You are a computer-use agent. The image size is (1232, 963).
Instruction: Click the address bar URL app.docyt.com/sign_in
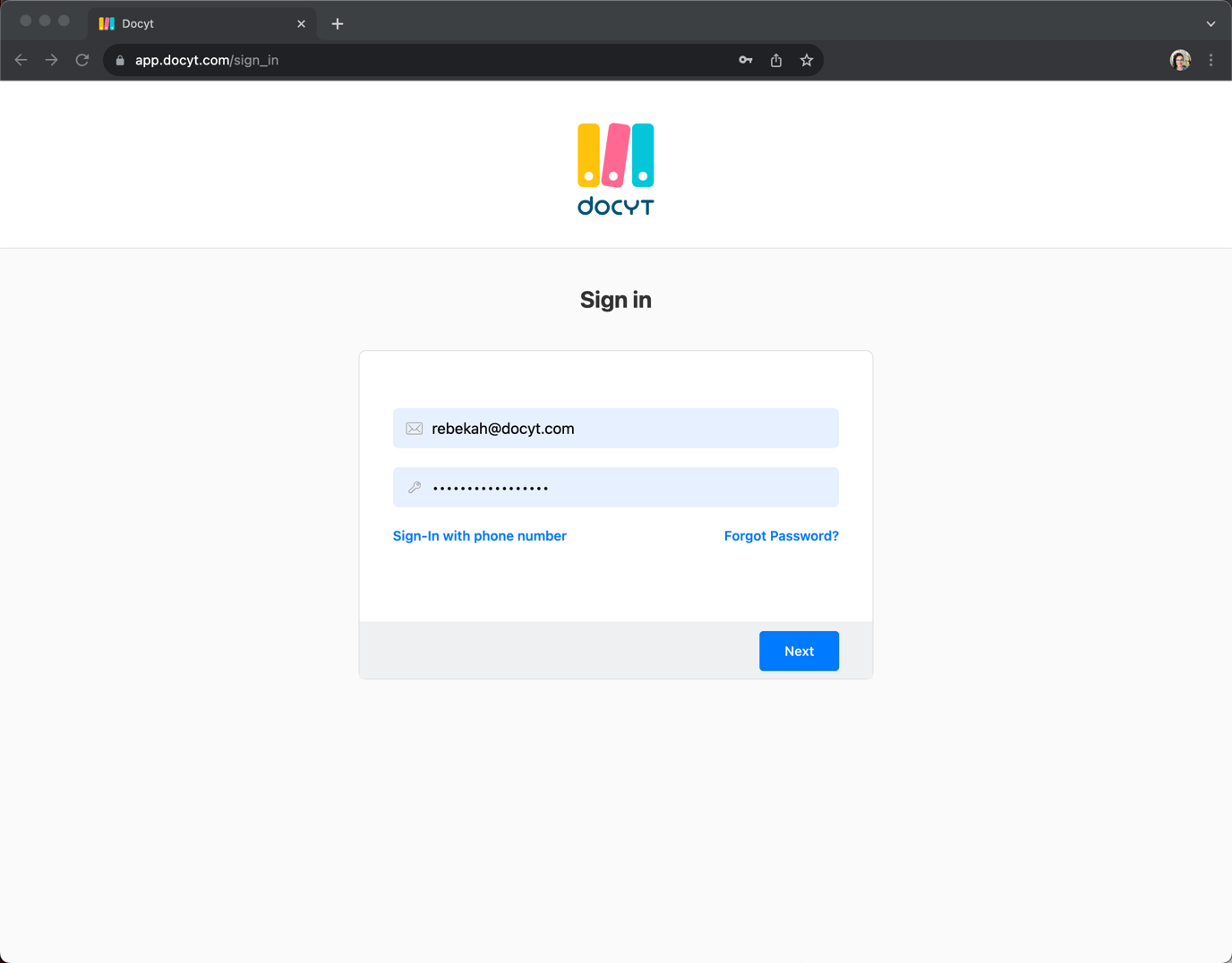tap(207, 60)
